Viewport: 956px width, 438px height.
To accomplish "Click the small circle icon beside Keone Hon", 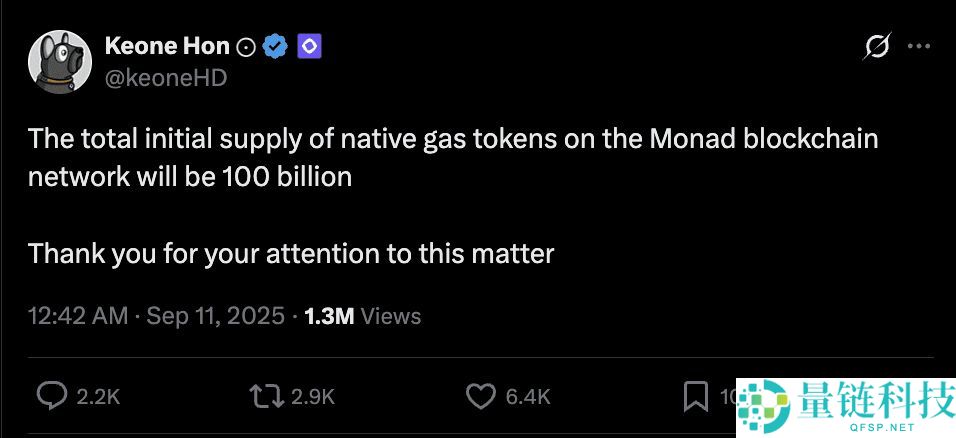I will click(246, 47).
